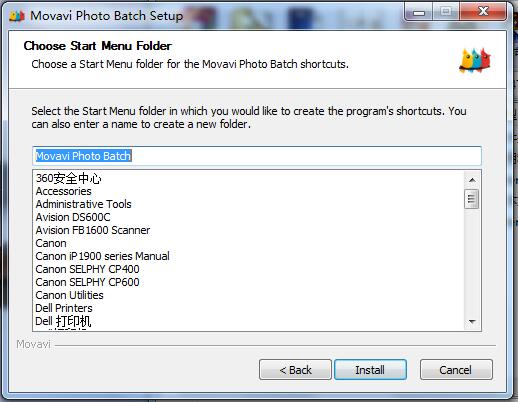Screen dimensions: 518x402
Task: Click the scrollbar up arrow
Action: [472, 180]
